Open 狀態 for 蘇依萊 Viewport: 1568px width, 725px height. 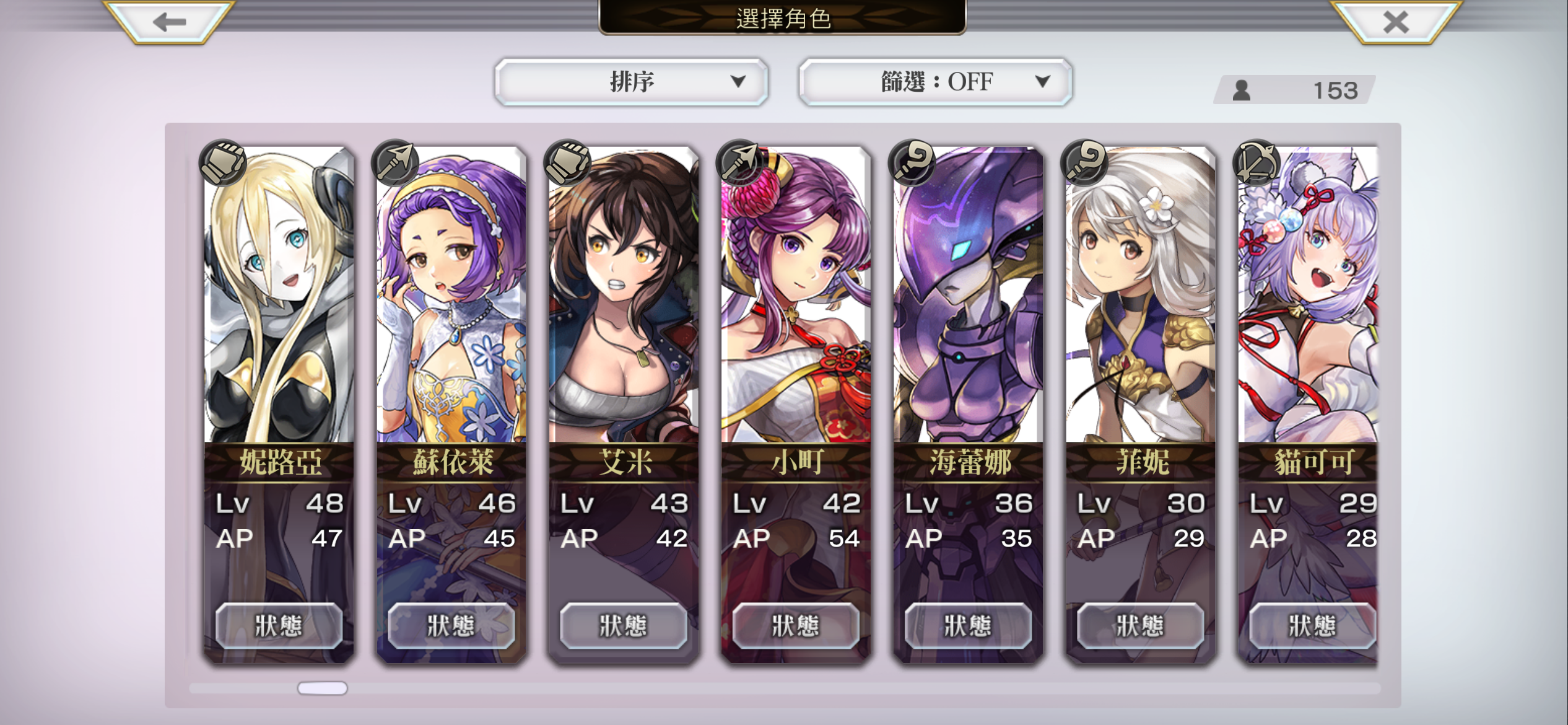451,626
